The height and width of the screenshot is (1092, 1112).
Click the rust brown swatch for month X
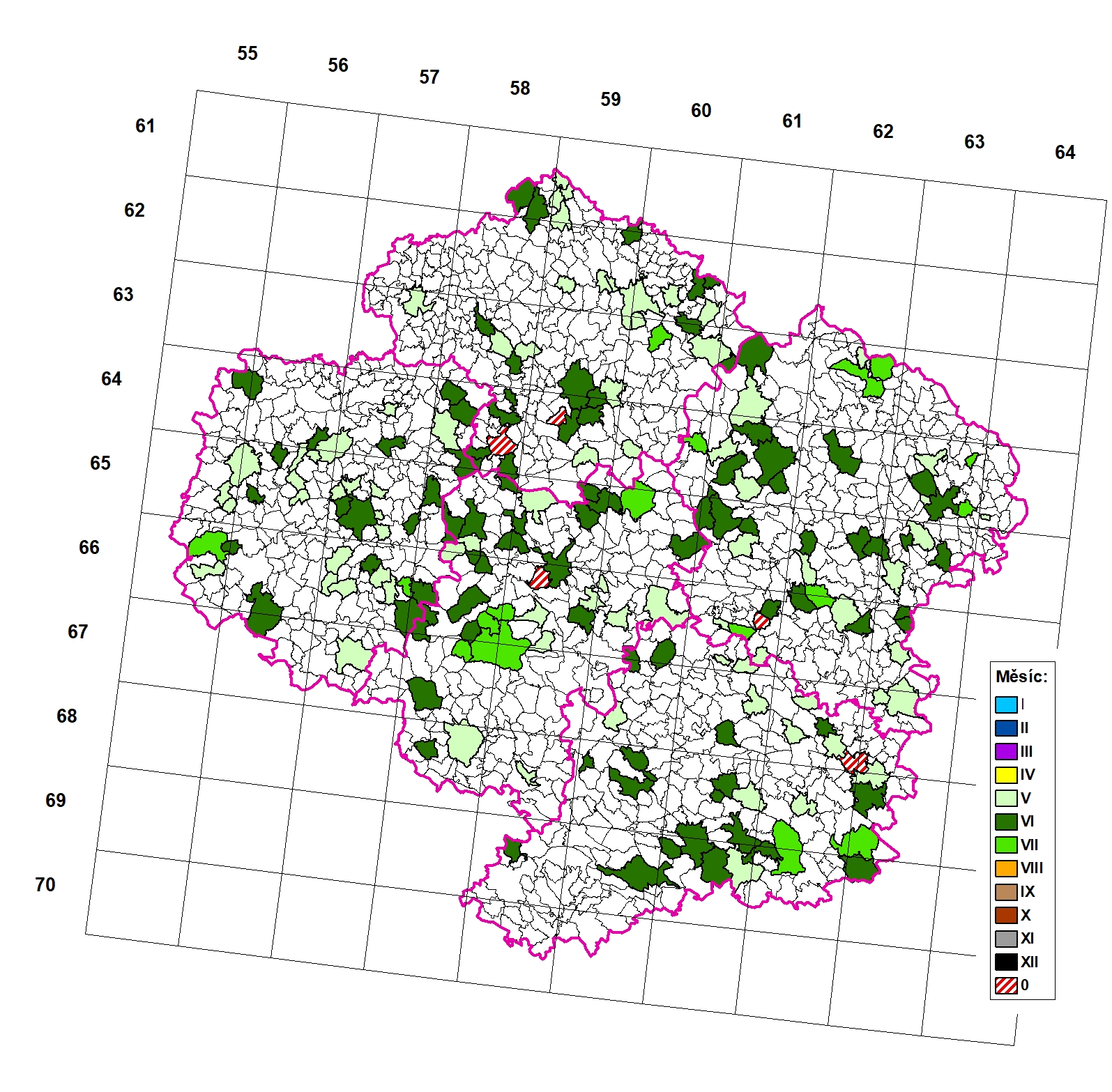tap(1006, 915)
